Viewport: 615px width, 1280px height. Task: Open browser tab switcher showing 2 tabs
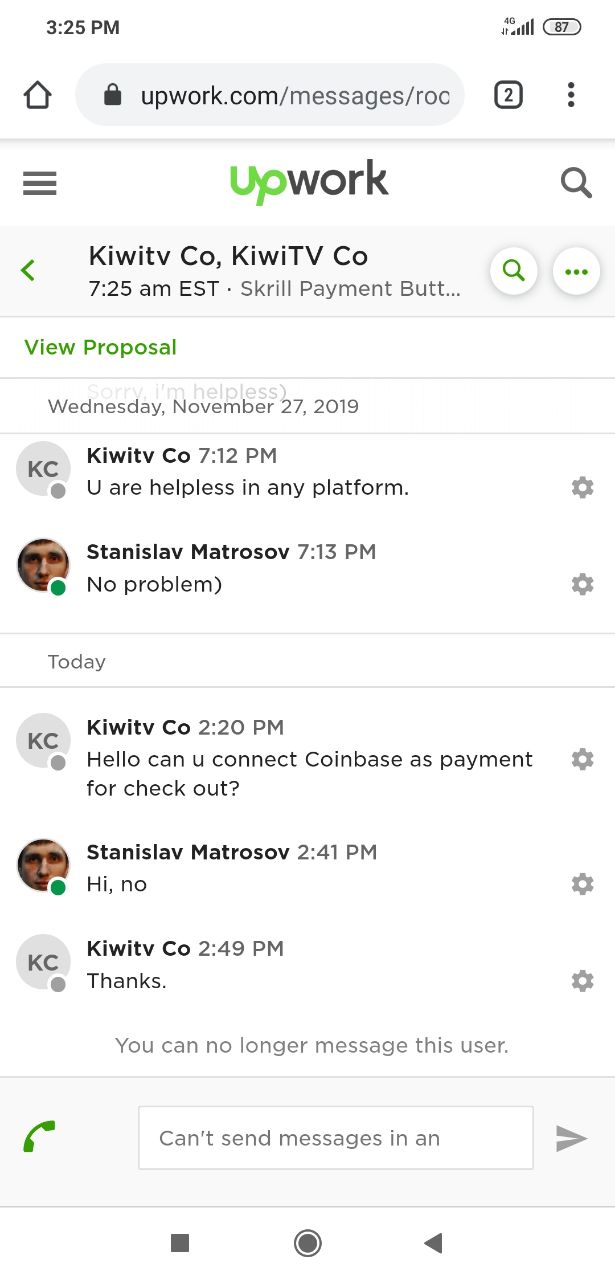point(508,95)
